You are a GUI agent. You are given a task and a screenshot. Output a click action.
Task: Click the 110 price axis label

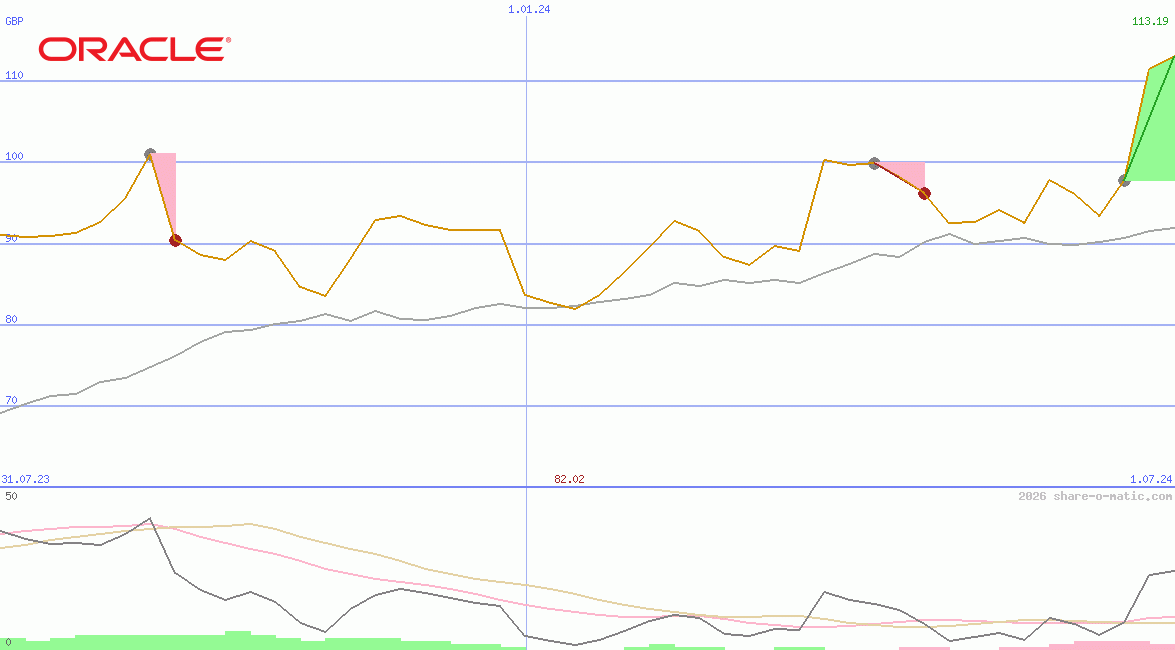[14, 75]
